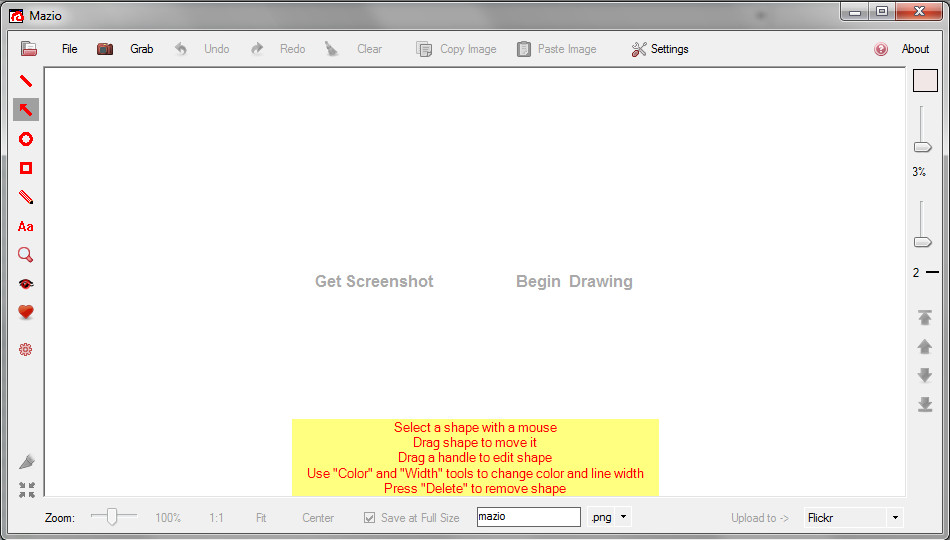Screen dimensions: 950x540
Task: Click the line width preview showing 2
Action: tap(925, 273)
